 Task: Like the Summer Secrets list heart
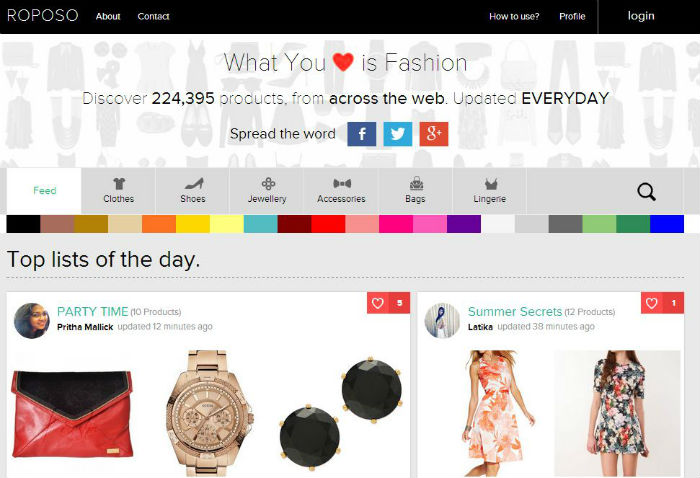[x=652, y=303]
